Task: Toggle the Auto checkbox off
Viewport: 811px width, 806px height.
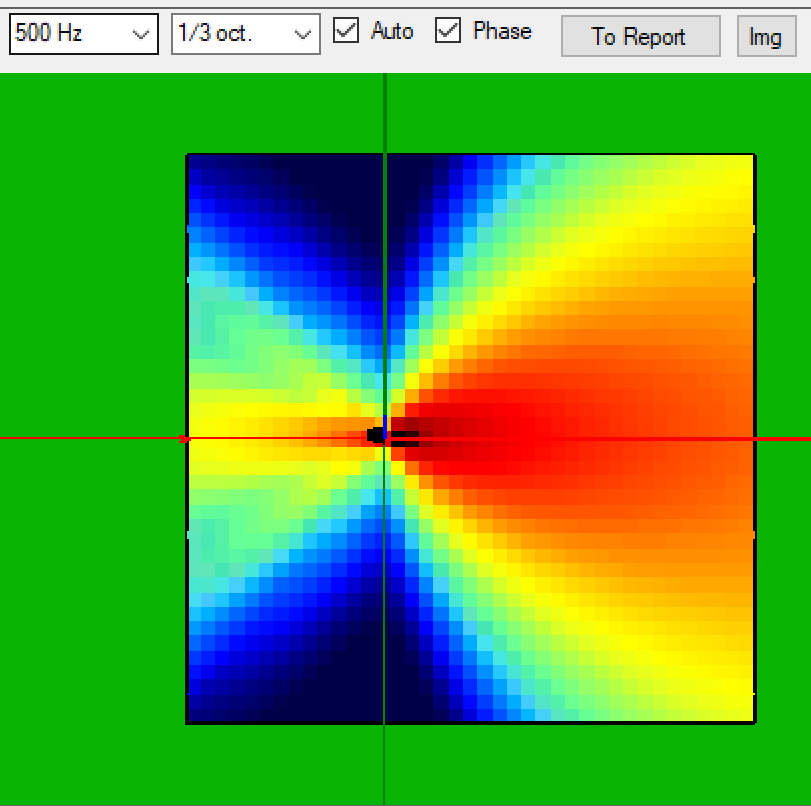Action: coord(345,31)
